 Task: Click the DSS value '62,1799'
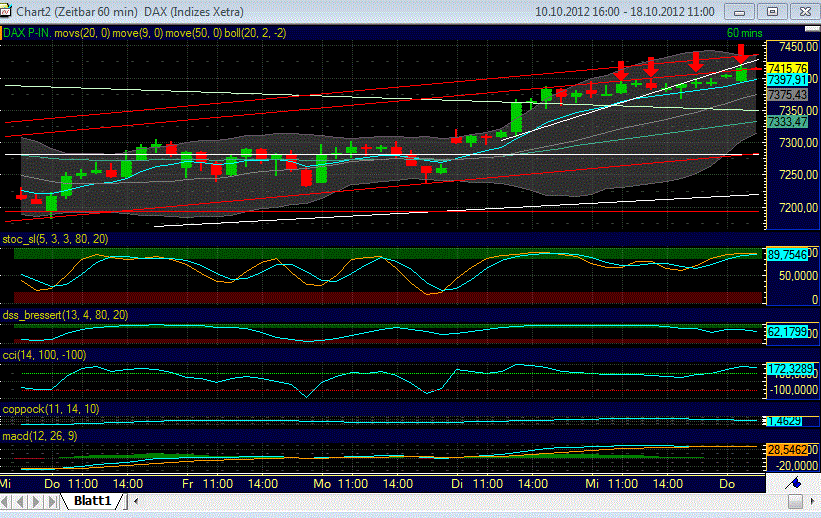(787, 332)
